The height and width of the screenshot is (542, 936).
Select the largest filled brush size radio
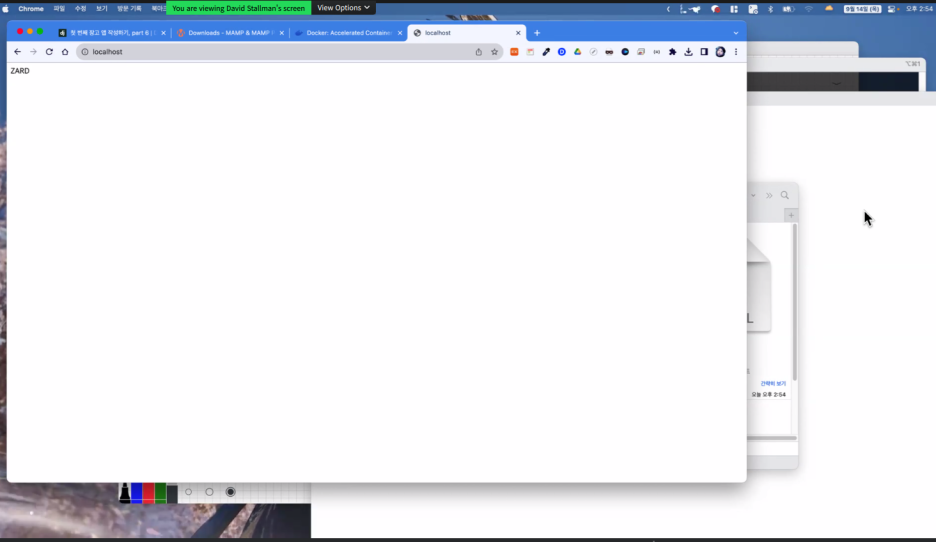[230, 492]
